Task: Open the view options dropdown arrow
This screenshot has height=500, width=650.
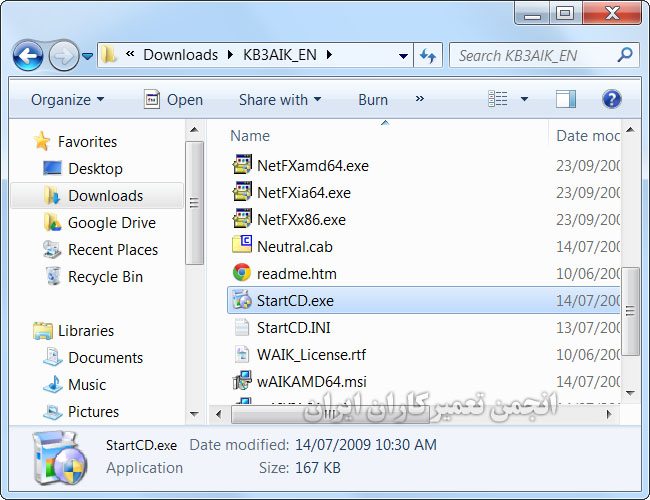Action: coord(524,99)
